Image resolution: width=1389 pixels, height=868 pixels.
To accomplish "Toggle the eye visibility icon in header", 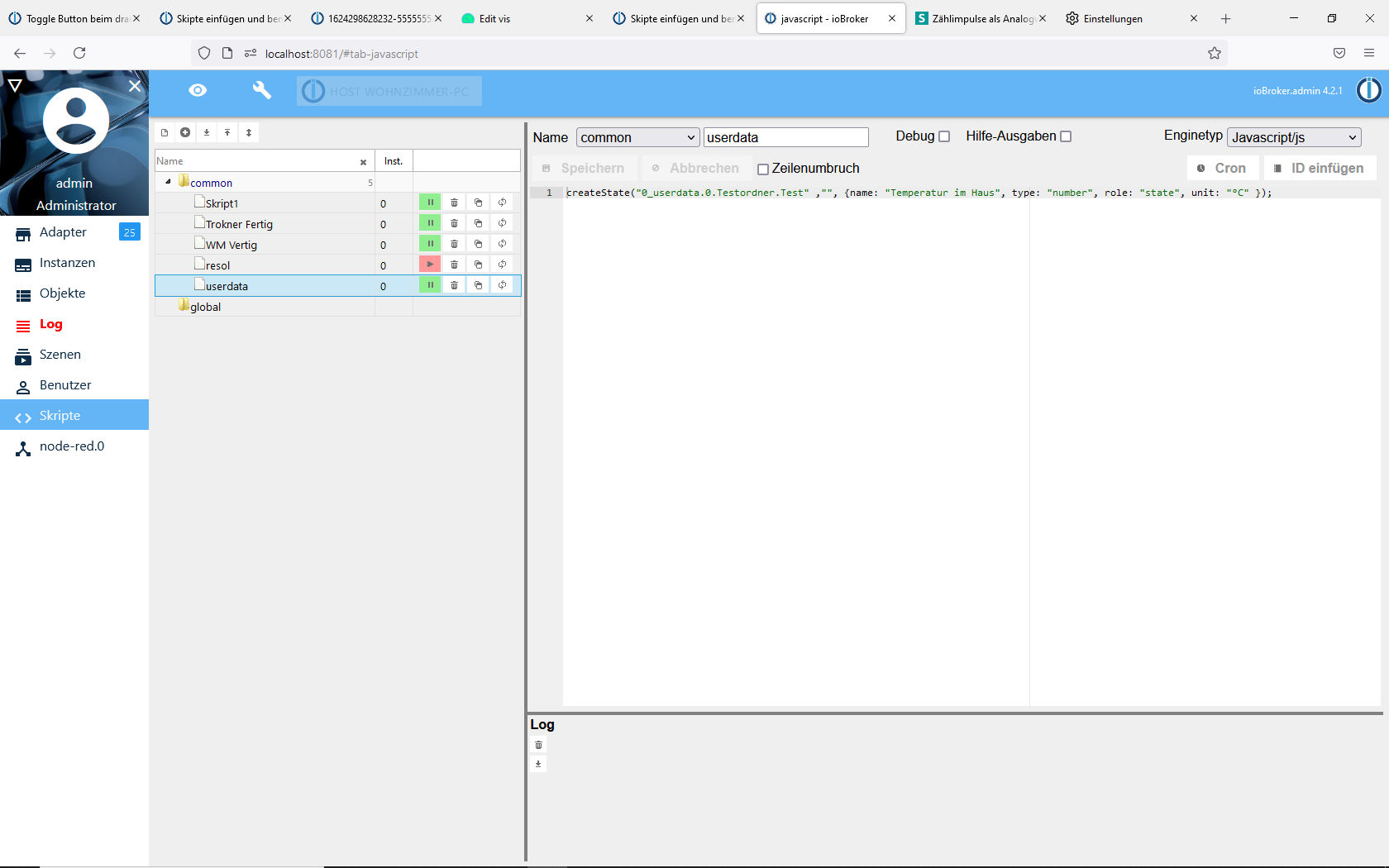I will click(x=198, y=90).
